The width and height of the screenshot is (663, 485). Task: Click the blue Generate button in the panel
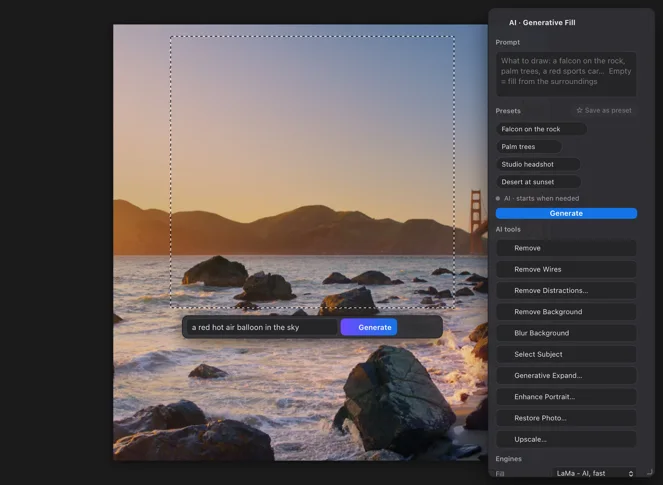(x=566, y=214)
